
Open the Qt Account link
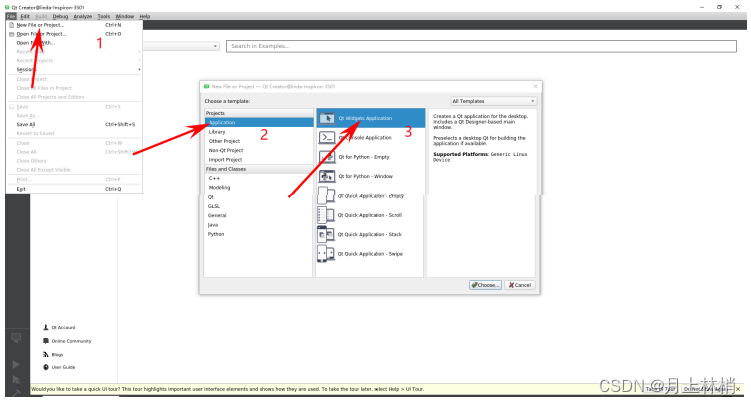pyautogui.click(x=63, y=327)
